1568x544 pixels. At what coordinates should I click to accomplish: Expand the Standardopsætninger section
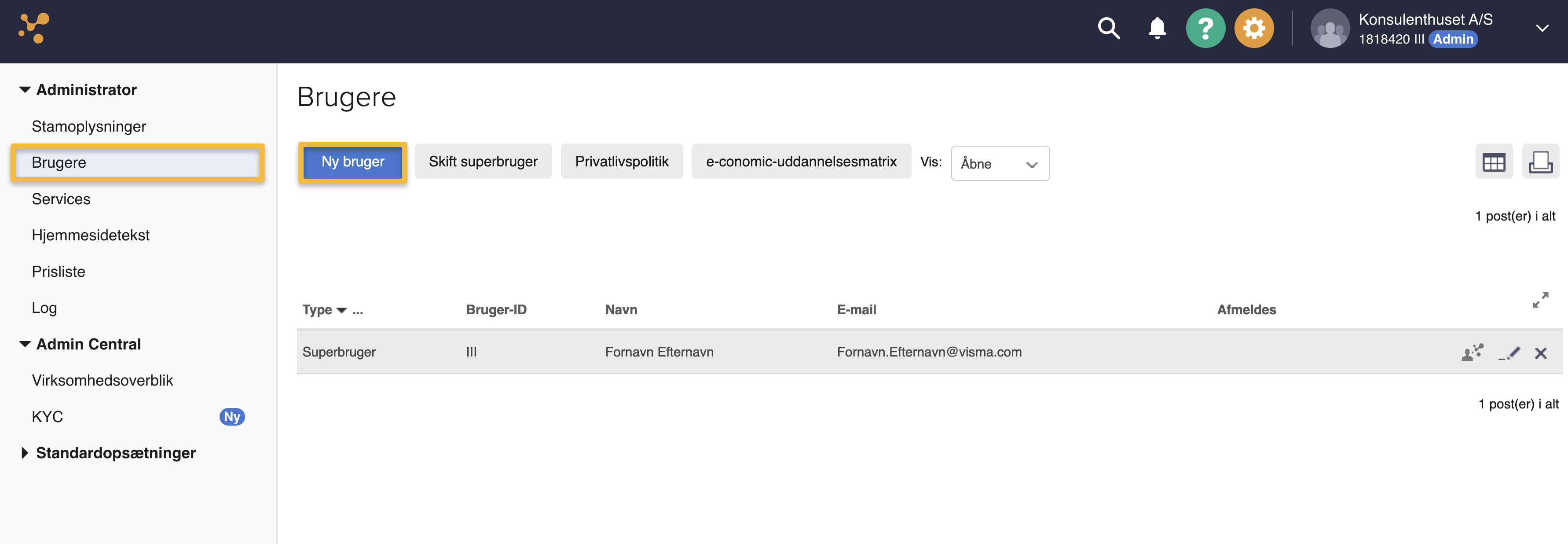25,452
